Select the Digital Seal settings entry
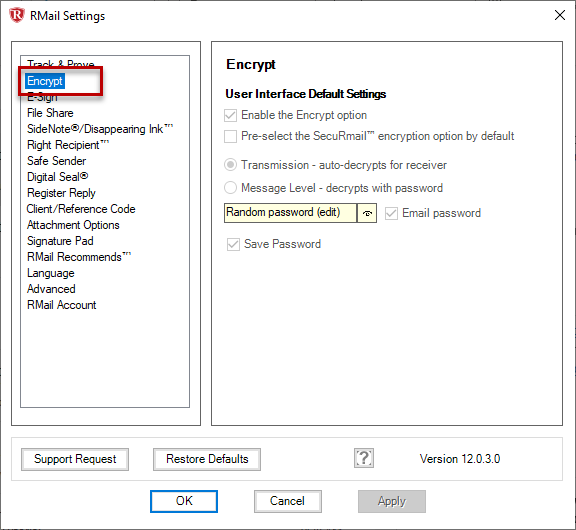 click(58, 177)
